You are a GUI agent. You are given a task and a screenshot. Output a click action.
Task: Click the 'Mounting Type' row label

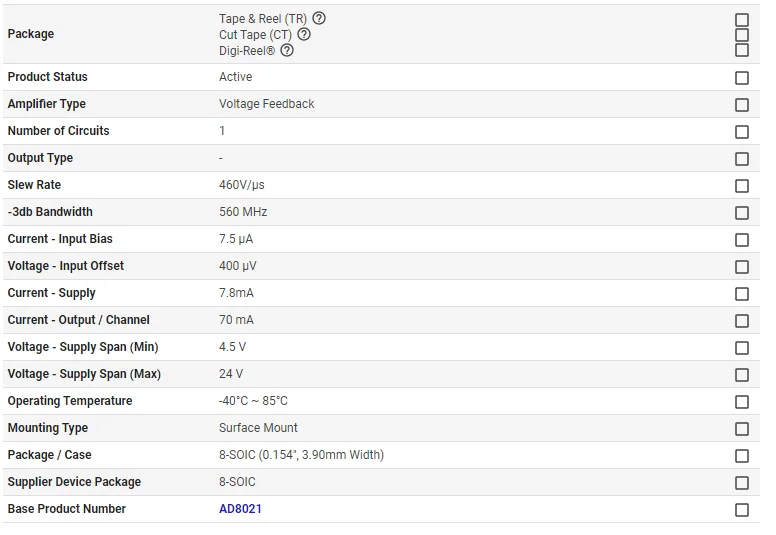[x=48, y=428]
